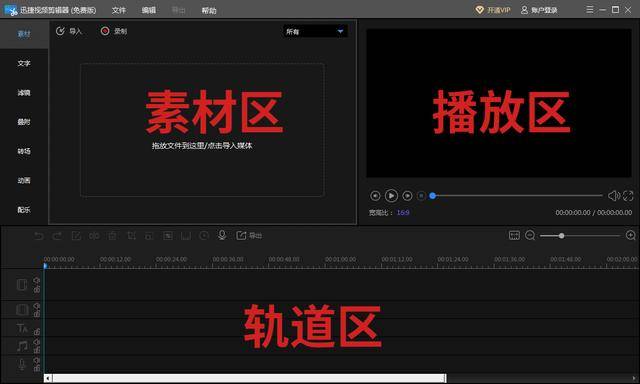
Task: Click the 导入 import button
Action: (69, 31)
